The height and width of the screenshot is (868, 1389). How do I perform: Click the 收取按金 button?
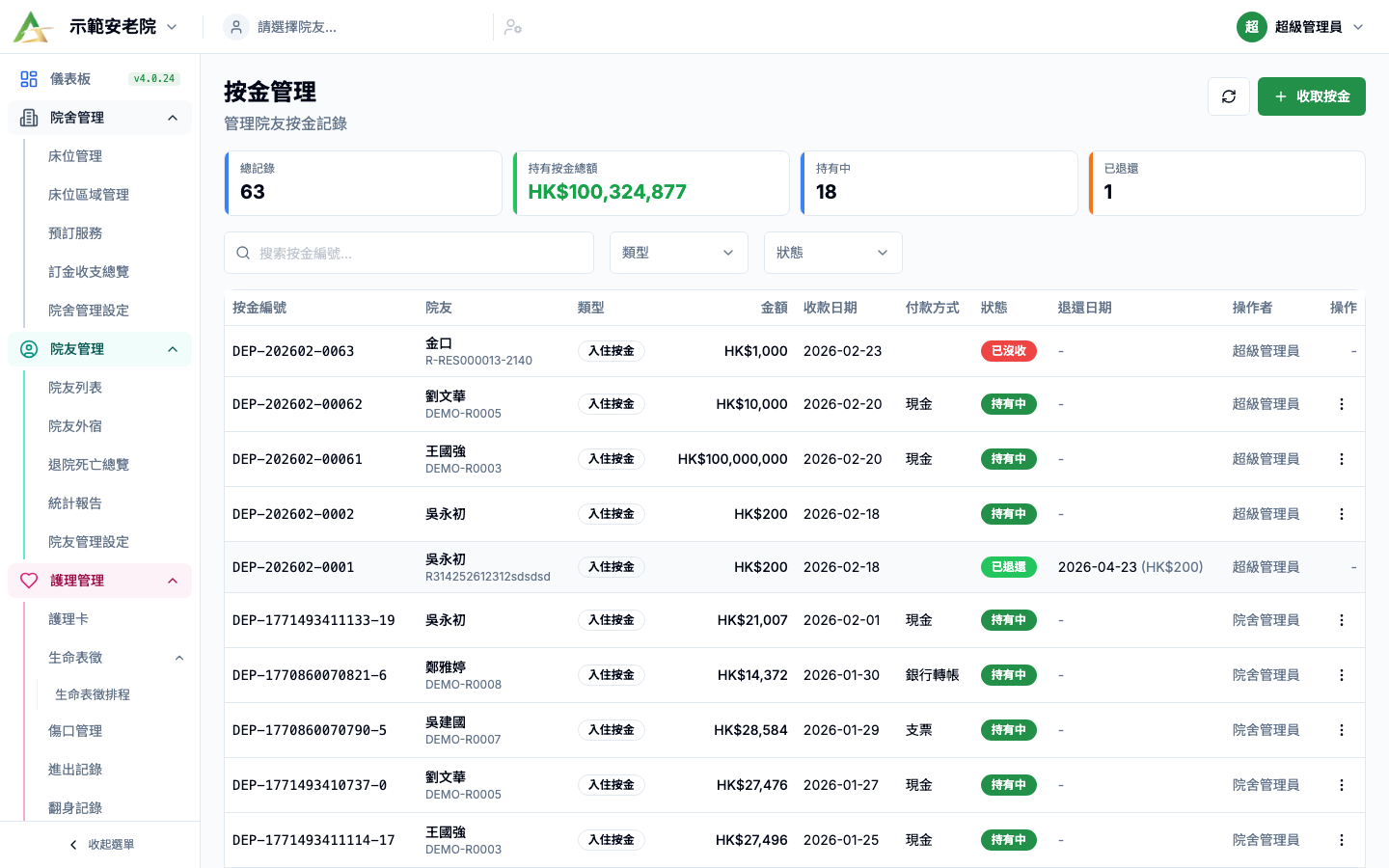pos(1312,96)
